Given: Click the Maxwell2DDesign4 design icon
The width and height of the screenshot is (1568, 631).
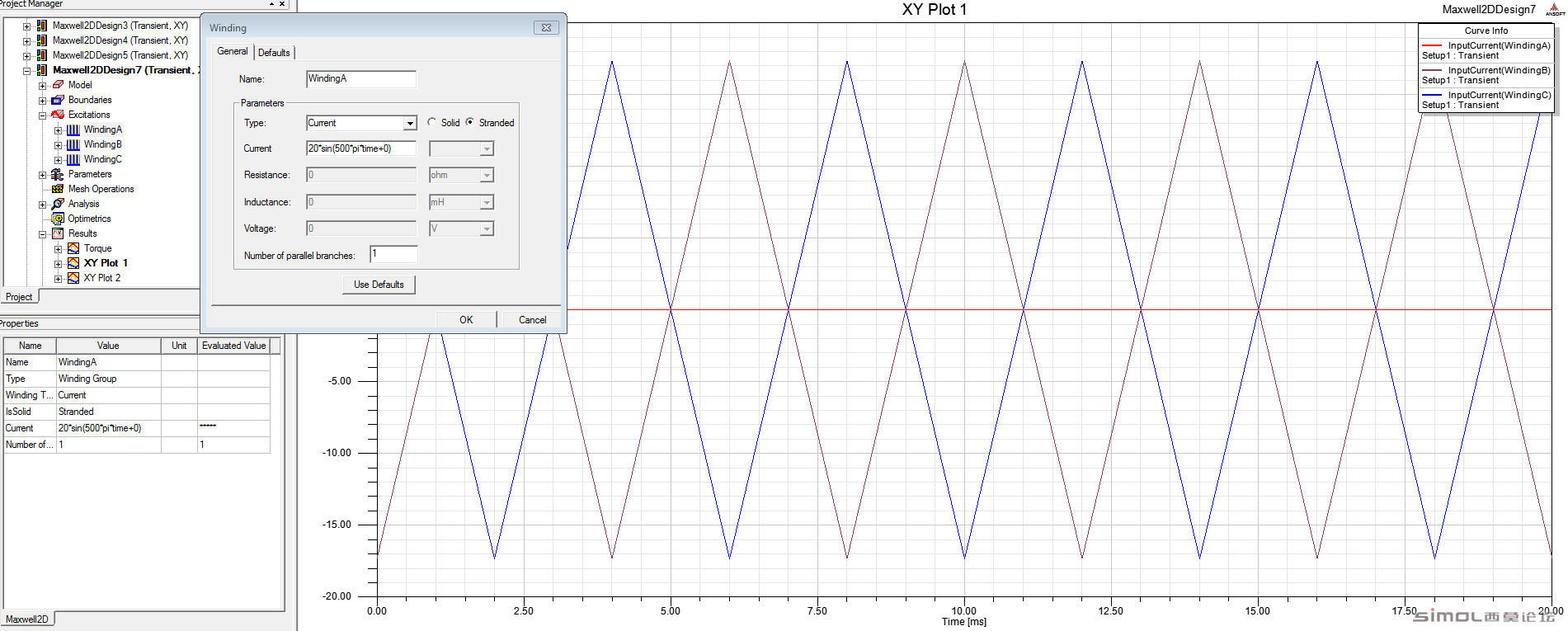Looking at the screenshot, I should click(42, 40).
